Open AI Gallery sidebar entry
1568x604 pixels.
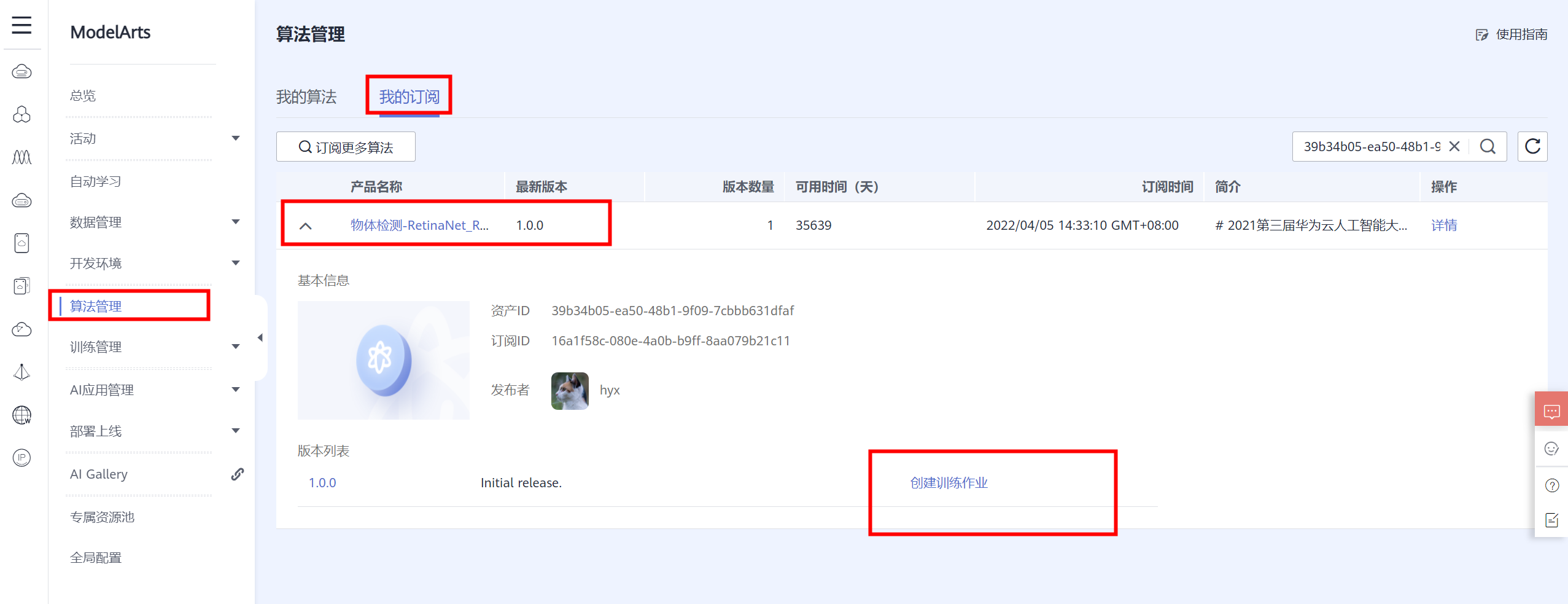coord(99,474)
